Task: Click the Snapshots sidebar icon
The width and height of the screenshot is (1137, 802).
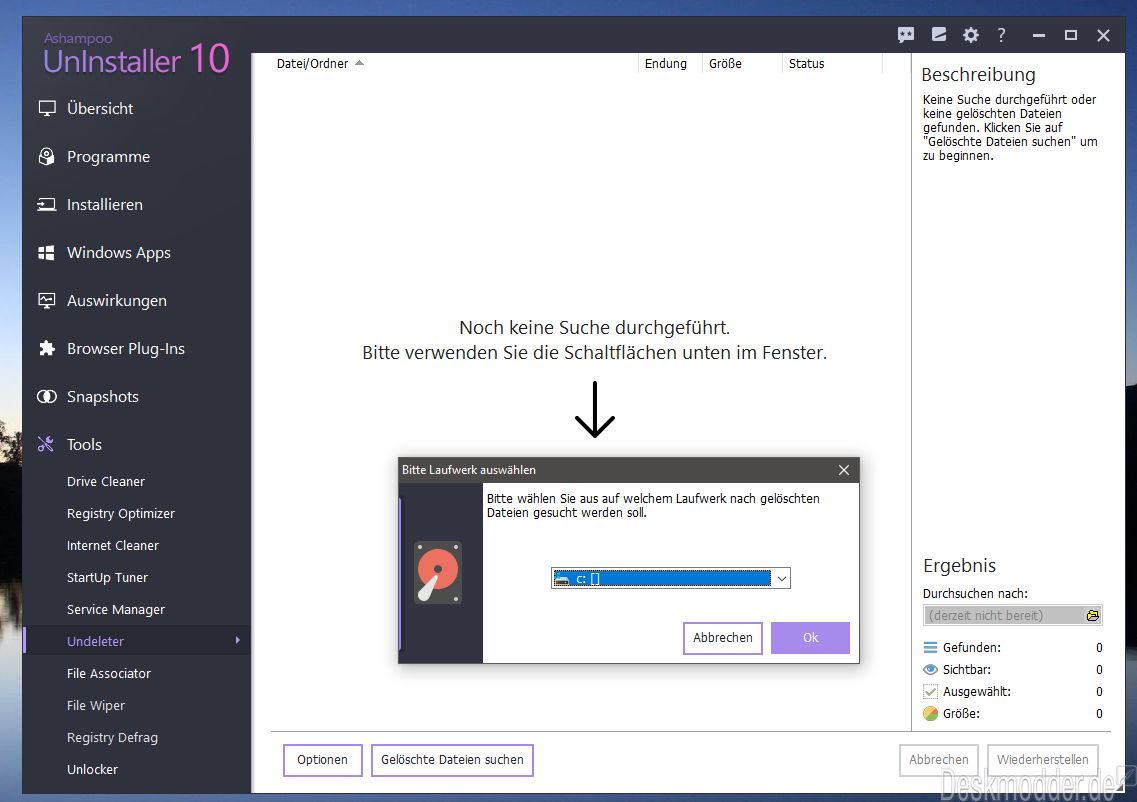Action: 47,397
